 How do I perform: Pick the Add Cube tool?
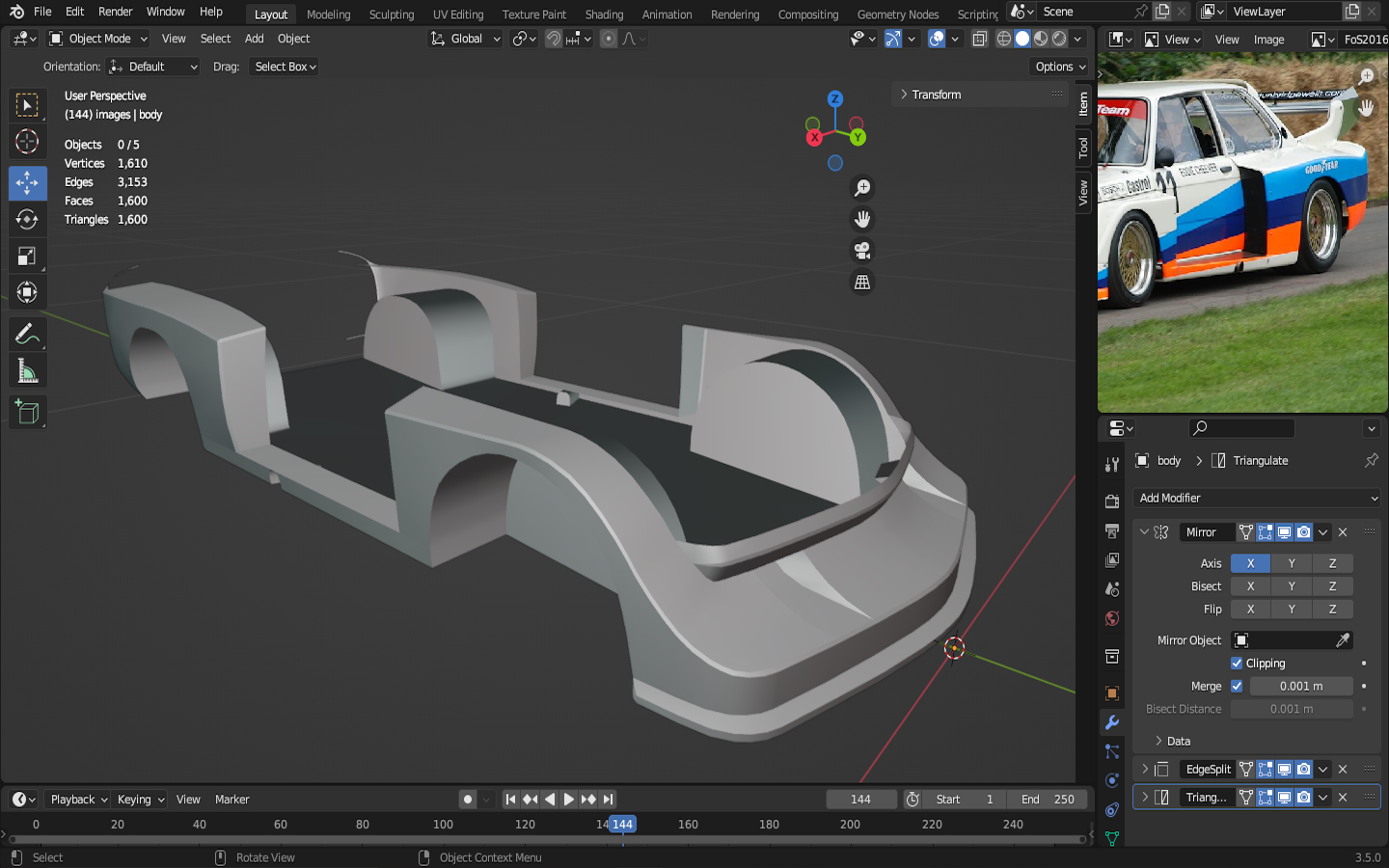coord(27,413)
